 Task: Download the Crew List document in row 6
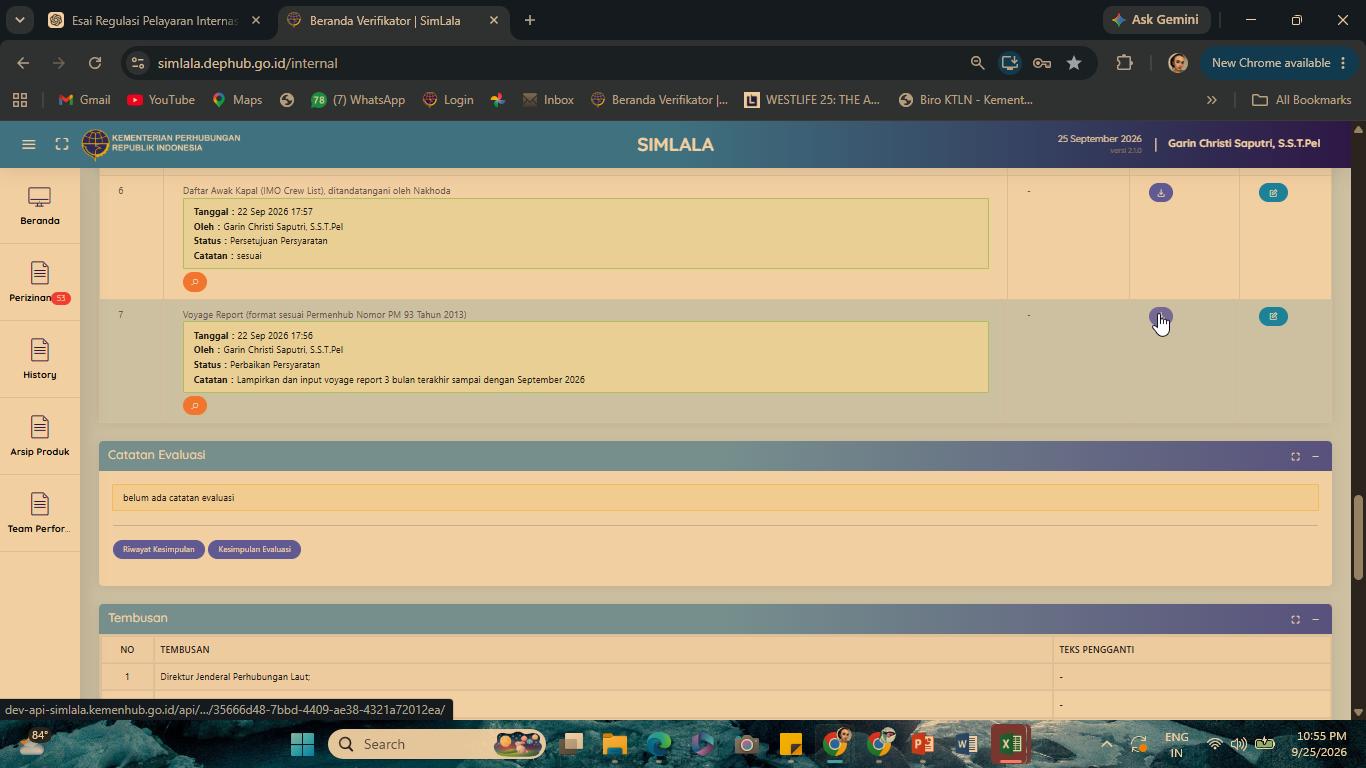1160,192
